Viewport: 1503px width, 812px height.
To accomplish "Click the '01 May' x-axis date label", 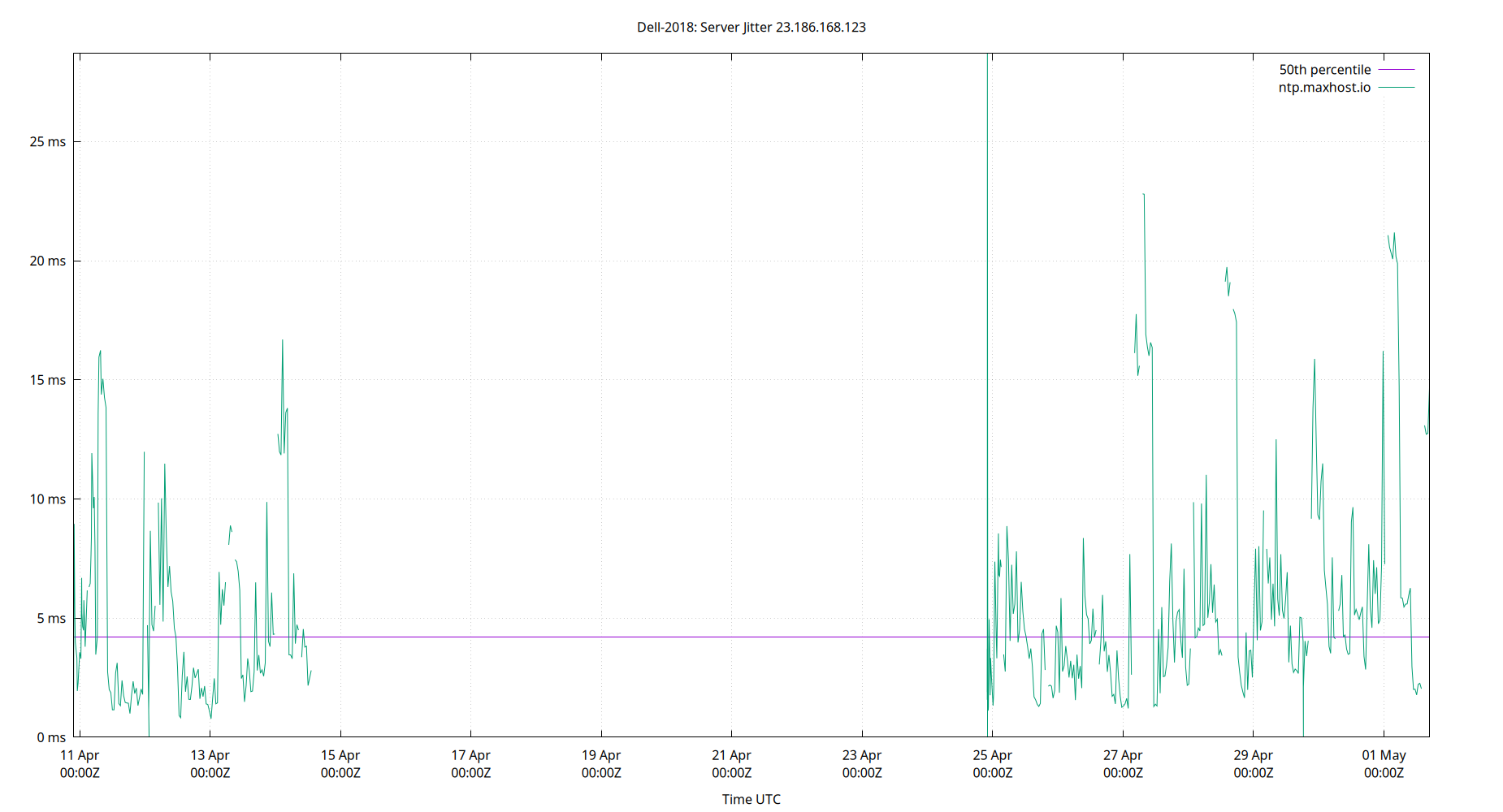I will [x=1384, y=755].
